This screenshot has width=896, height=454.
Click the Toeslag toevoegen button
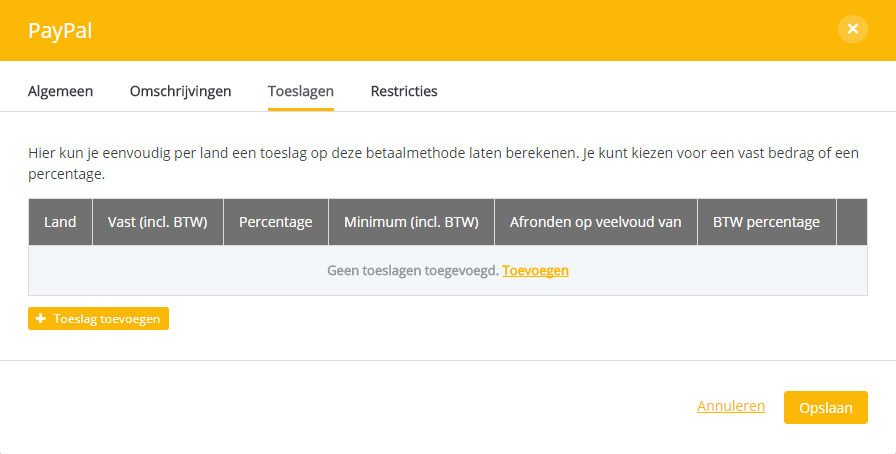98,318
